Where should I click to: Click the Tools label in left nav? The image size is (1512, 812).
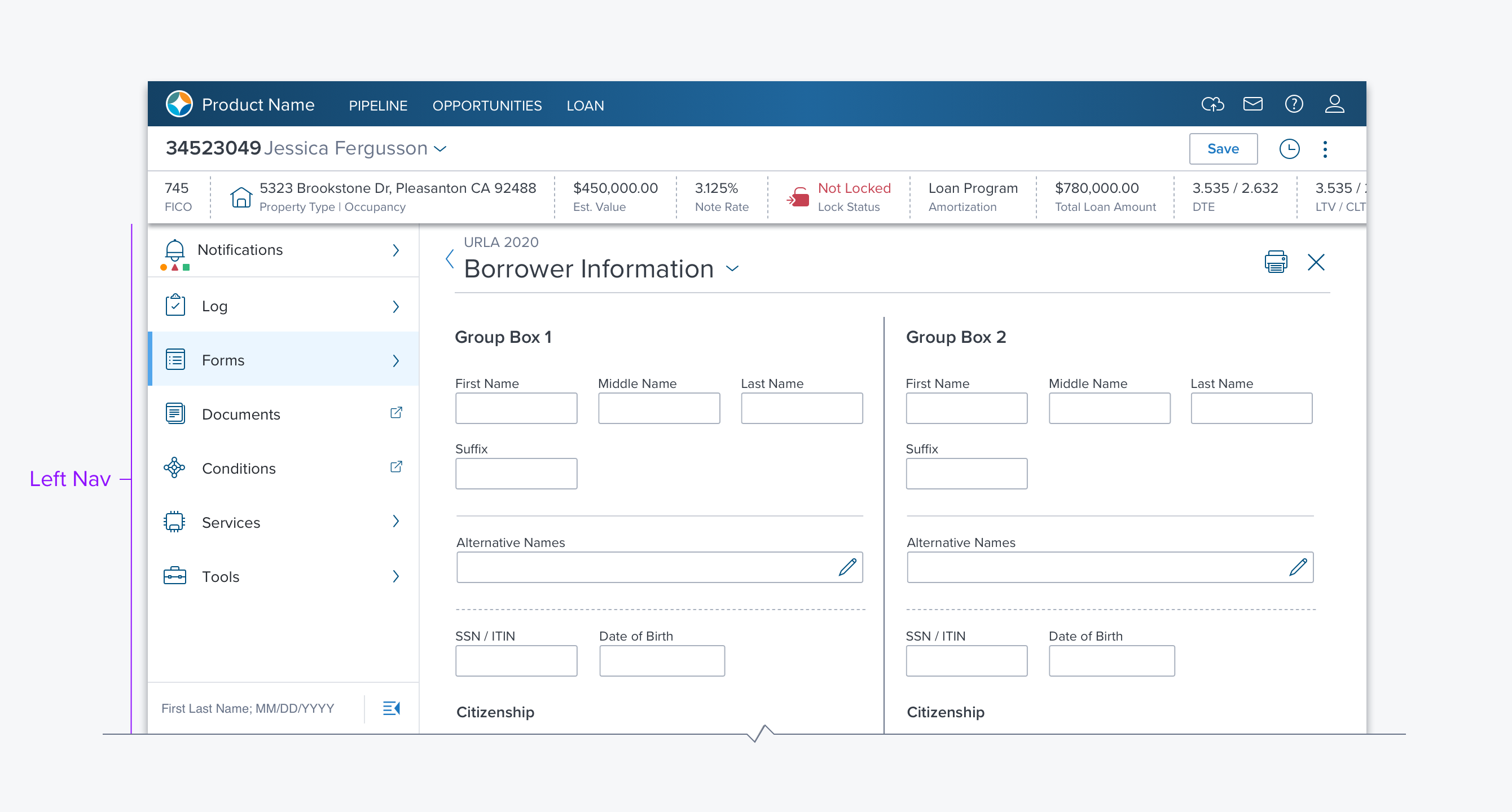pos(220,577)
